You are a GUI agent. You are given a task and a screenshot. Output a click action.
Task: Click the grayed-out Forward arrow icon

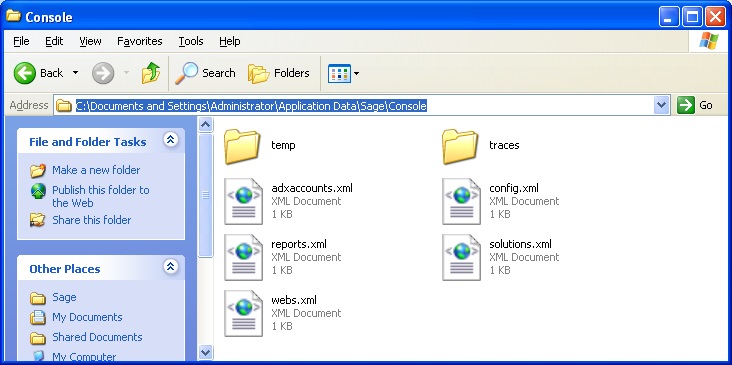tap(103, 73)
